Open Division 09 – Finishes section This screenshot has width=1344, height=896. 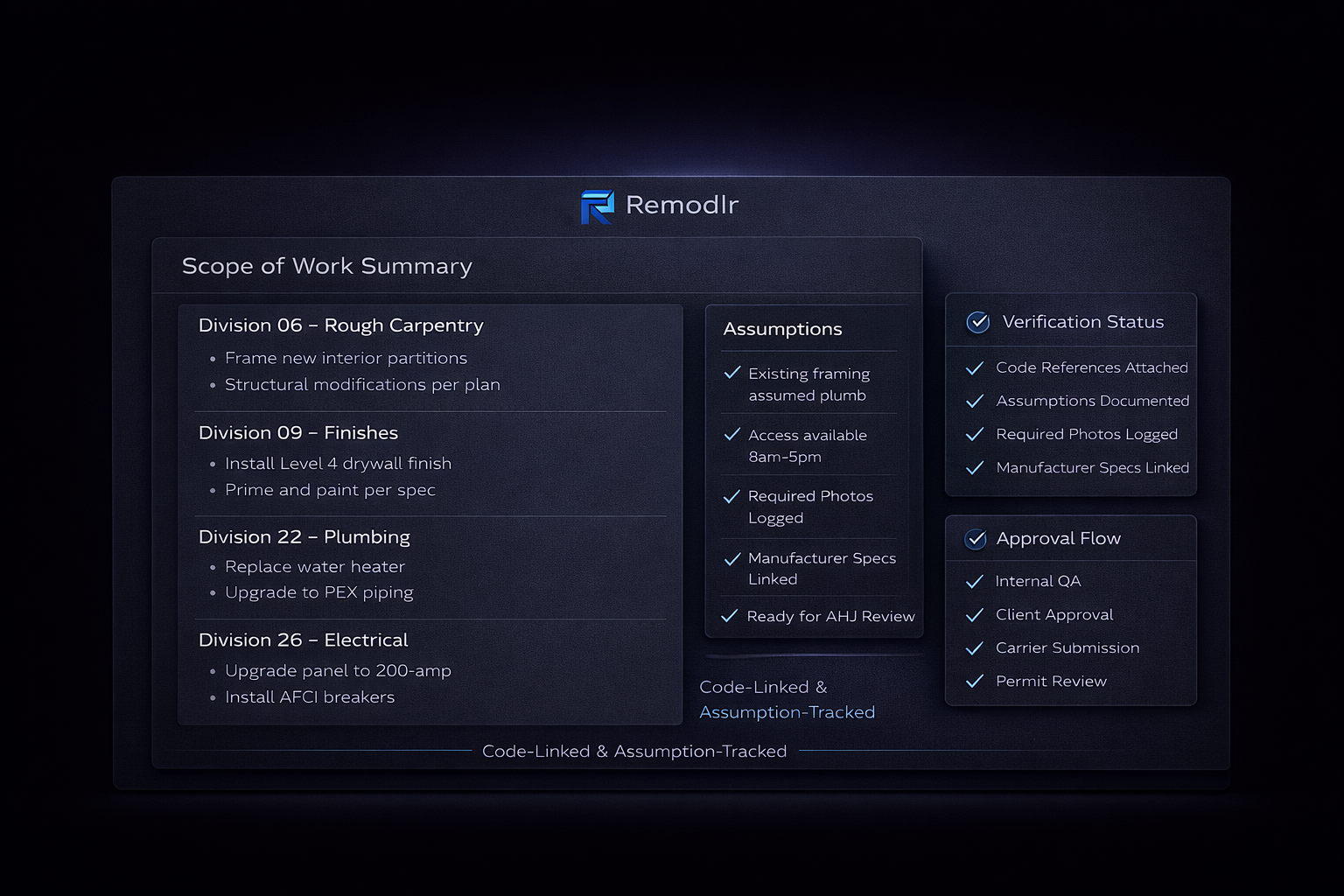297,433
